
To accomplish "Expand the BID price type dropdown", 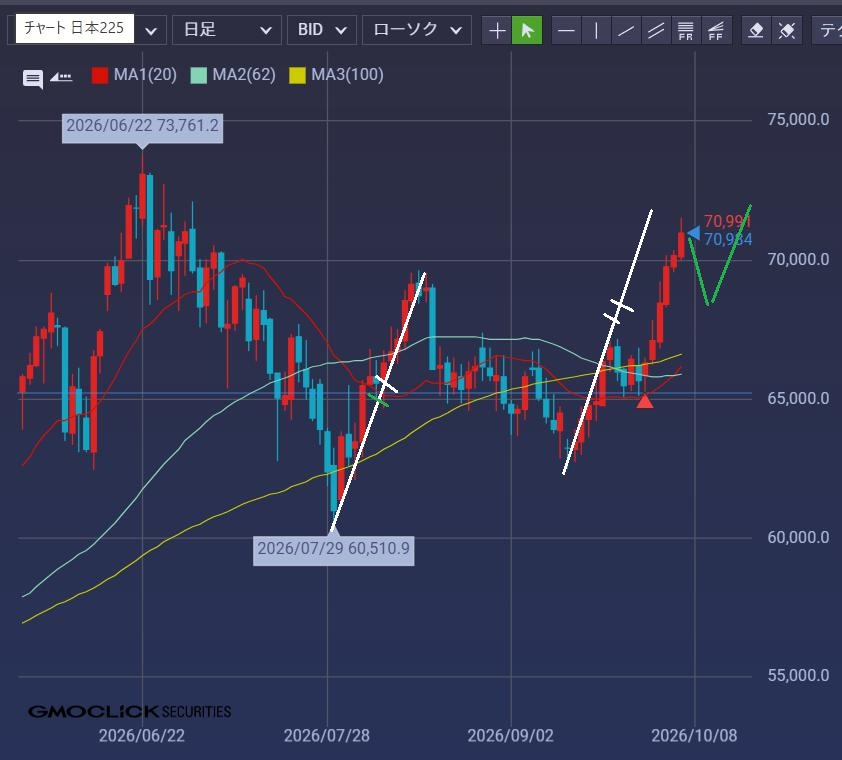I will pos(322,30).
